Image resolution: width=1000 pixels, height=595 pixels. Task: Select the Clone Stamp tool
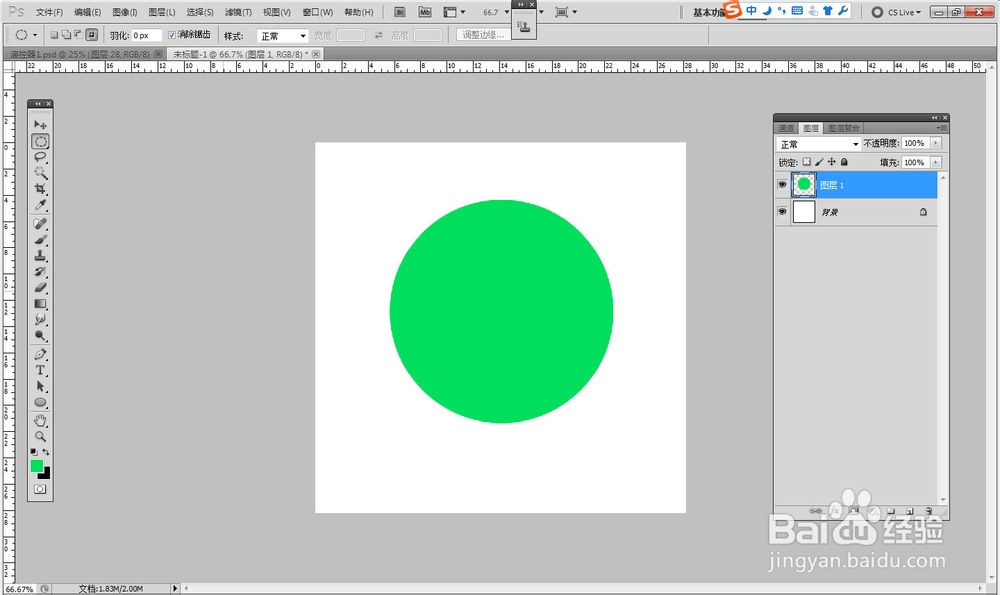[40, 256]
